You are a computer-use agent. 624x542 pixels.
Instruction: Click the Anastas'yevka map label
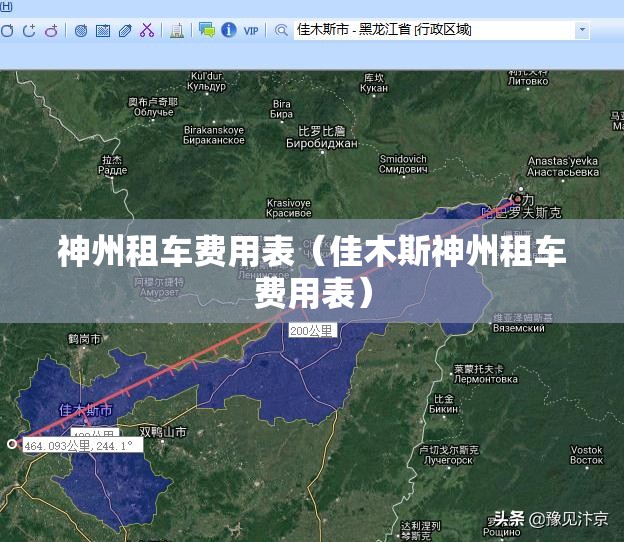(563, 161)
